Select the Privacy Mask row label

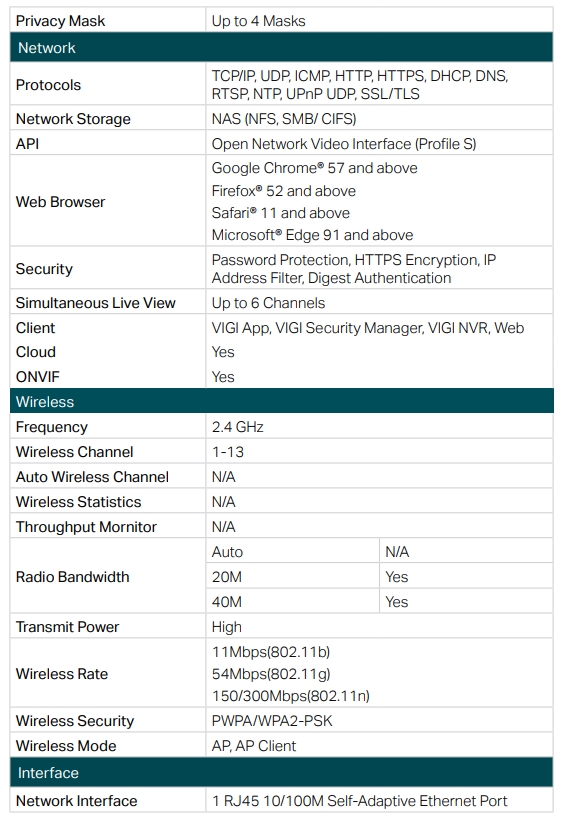click(x=60, y=21)
